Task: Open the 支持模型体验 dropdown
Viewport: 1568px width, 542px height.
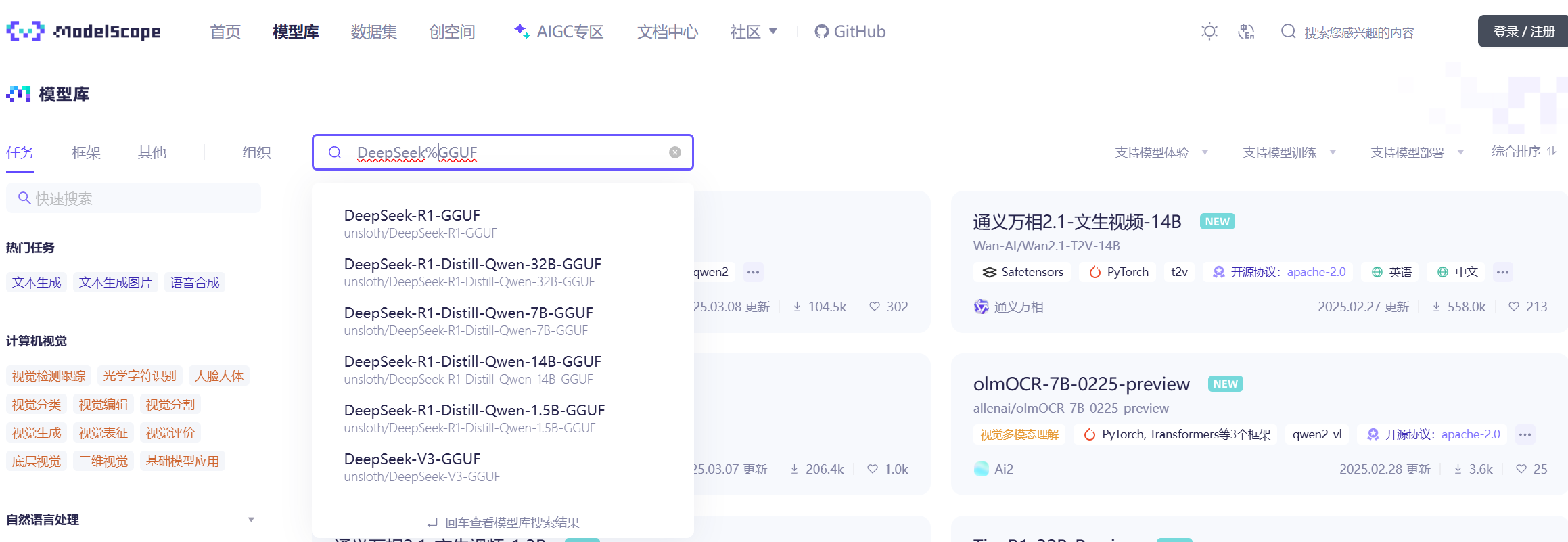Action: (1161, 153)
